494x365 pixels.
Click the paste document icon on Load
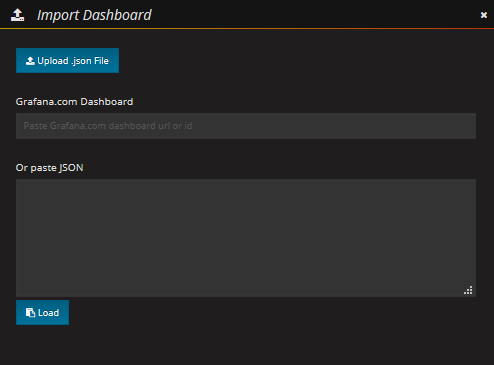(x=30, y=313)
